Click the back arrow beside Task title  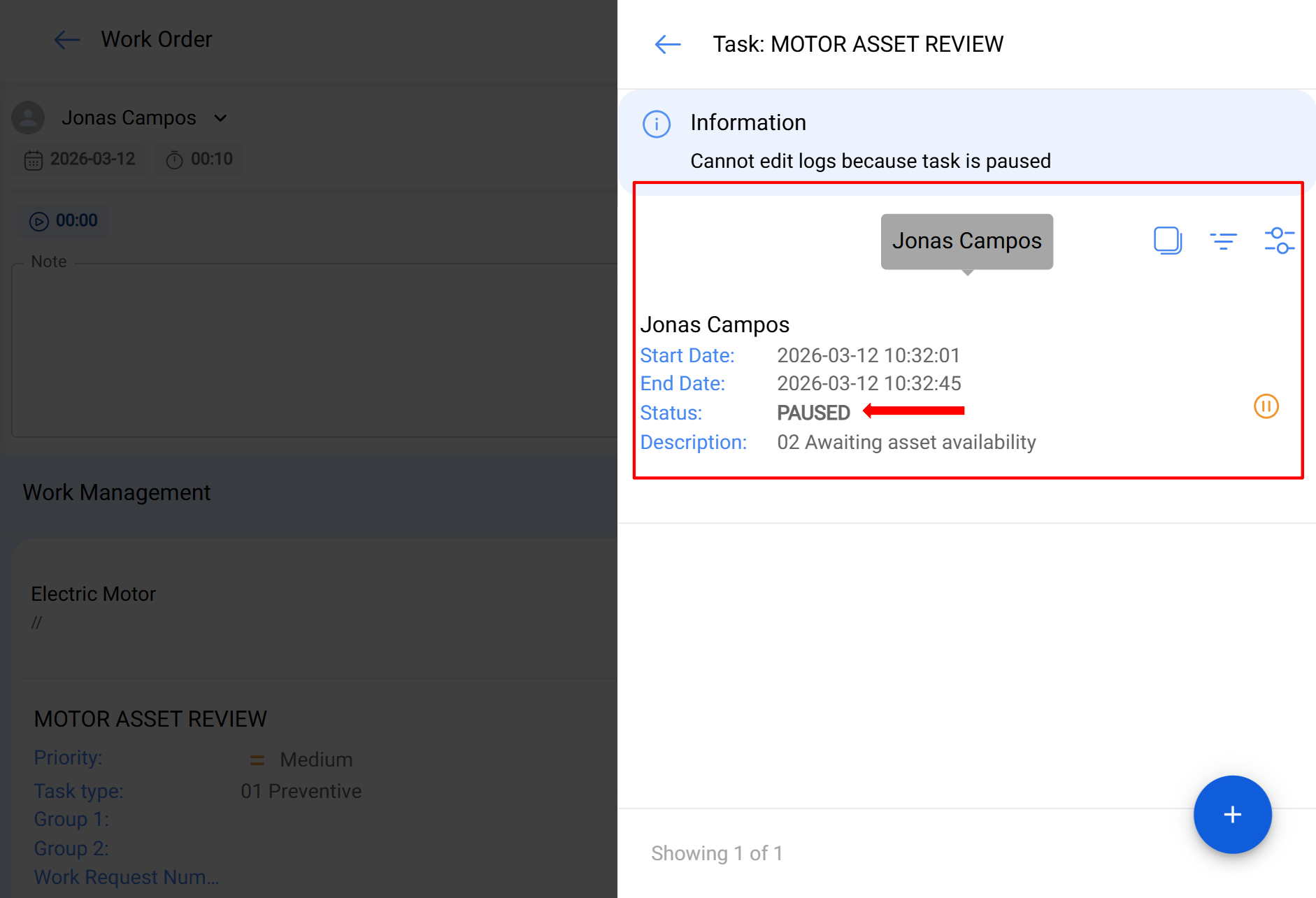click(667, 45)
